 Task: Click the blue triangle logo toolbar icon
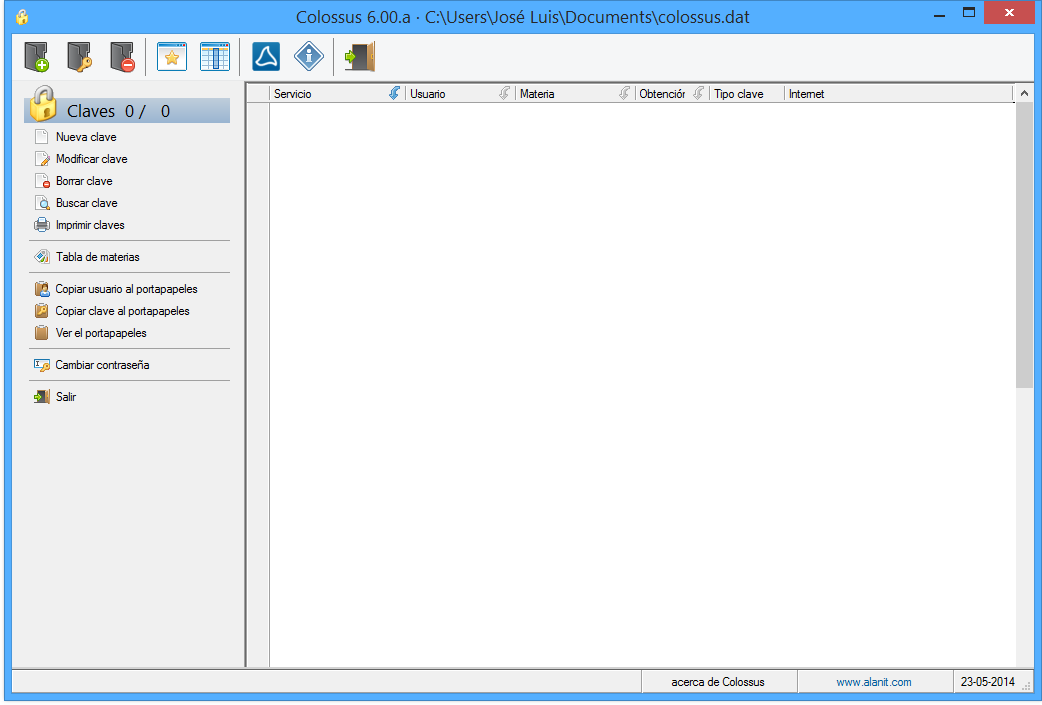tap(266, 57)
